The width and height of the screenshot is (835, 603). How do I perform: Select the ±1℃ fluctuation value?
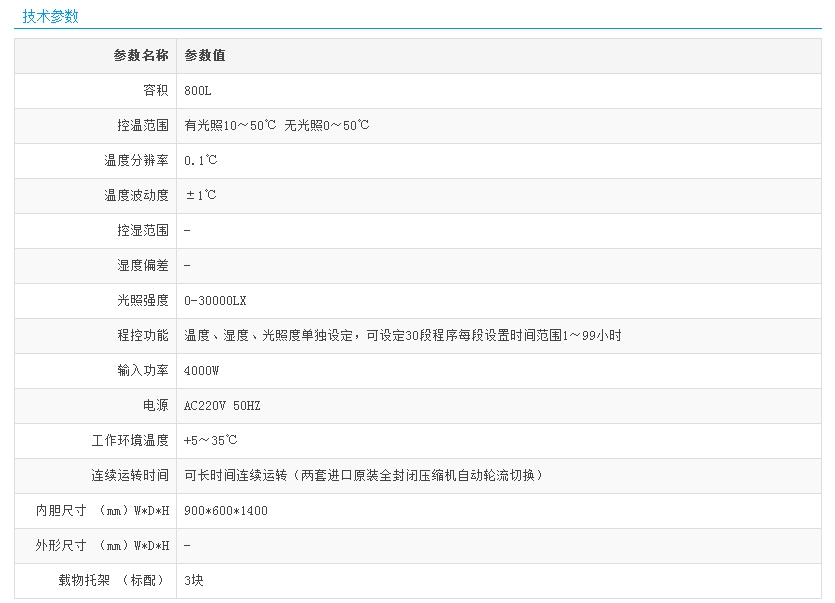point(201,196)
